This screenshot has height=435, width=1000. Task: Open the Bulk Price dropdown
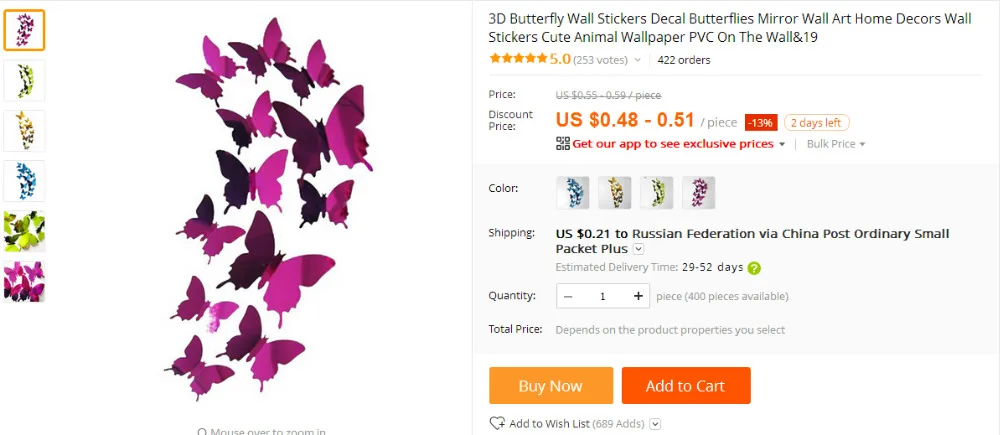835,144
